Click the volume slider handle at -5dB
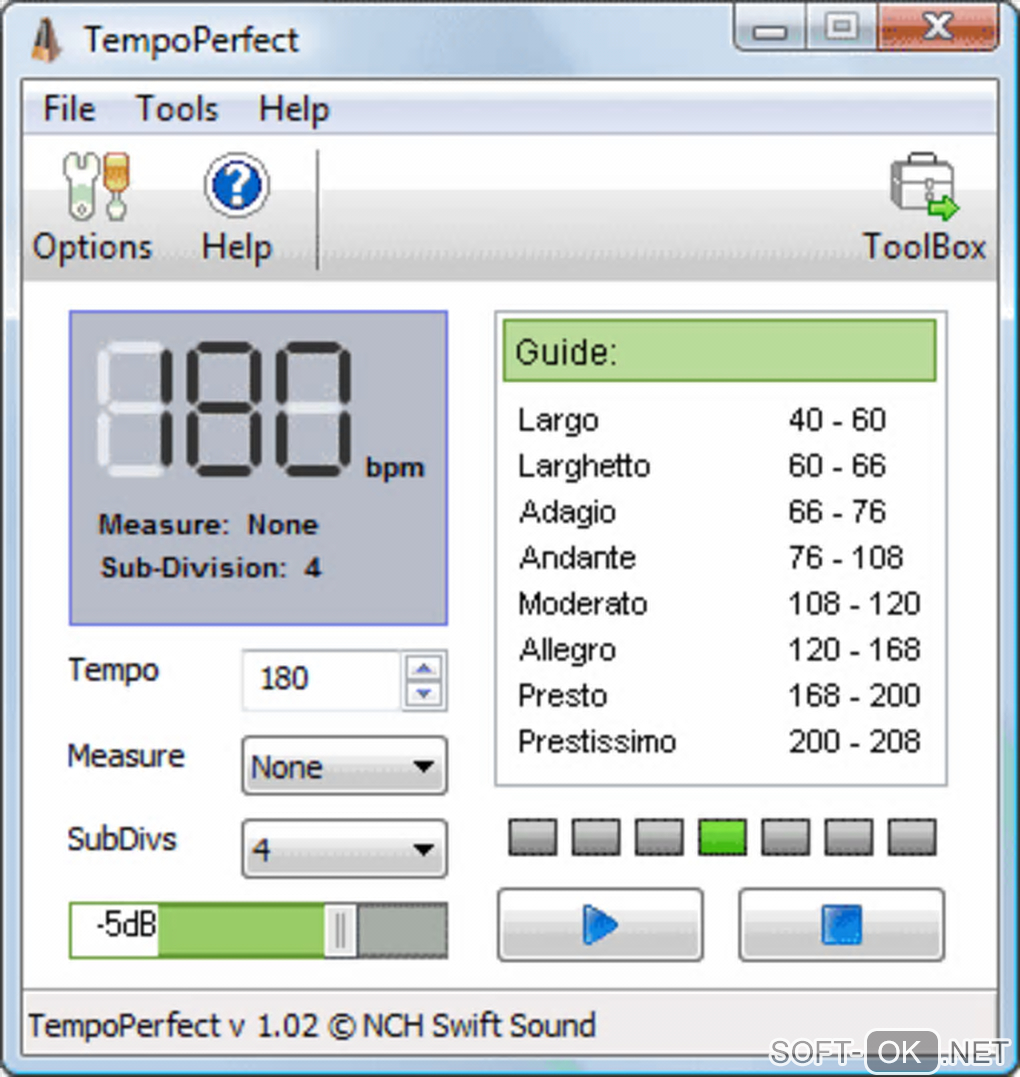 340,930
